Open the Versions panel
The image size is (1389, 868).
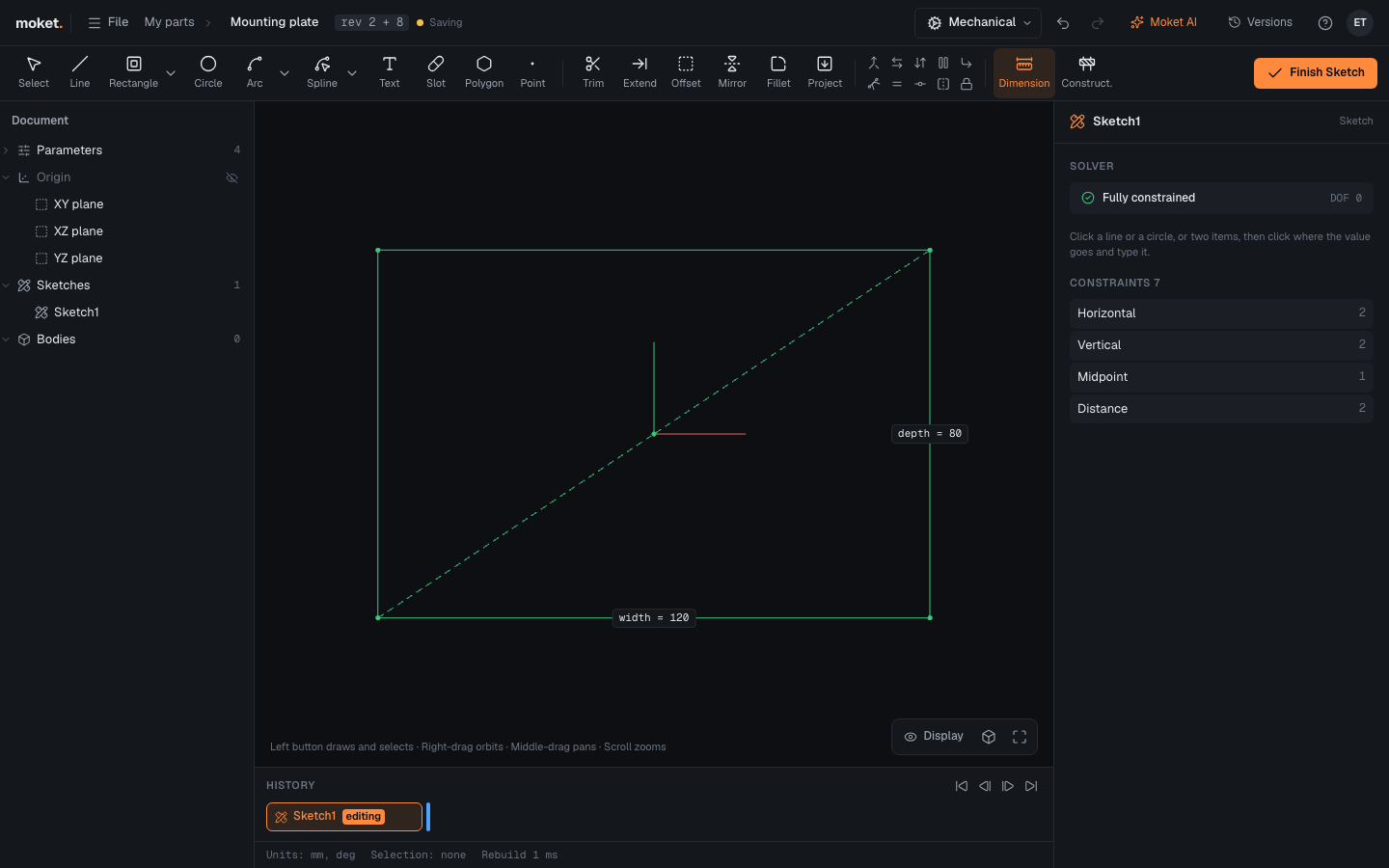point(1260,23)
